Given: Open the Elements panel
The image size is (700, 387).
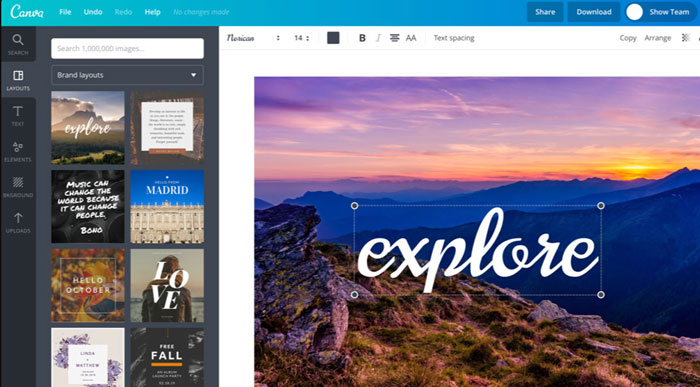Looking at the screenshot, I should (x=18, y=151).
